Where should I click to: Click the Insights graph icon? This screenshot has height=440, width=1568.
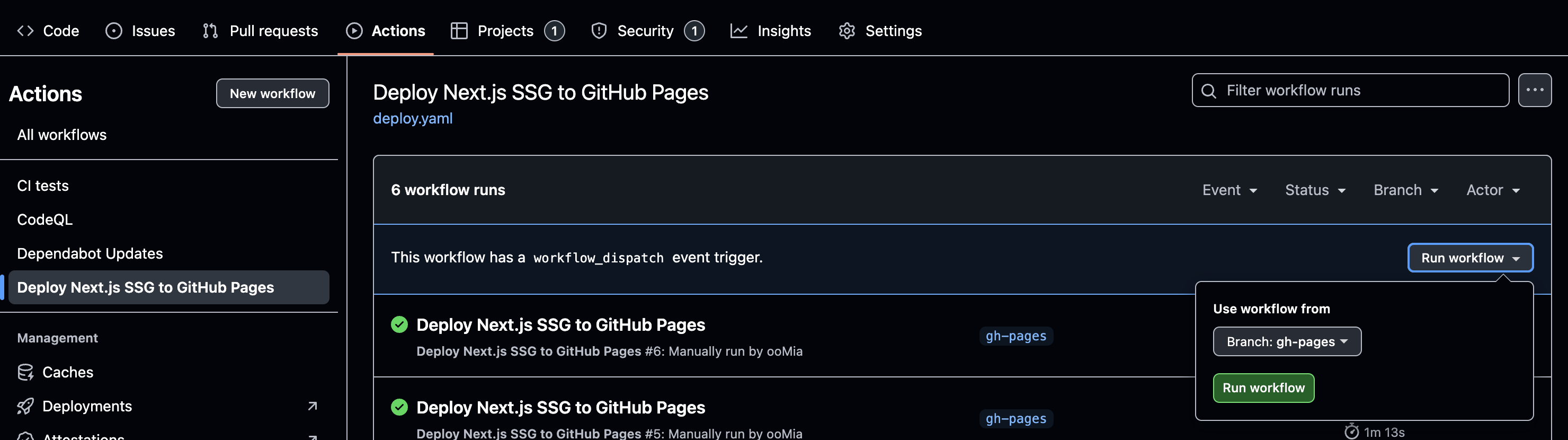(x=739, y=30)
